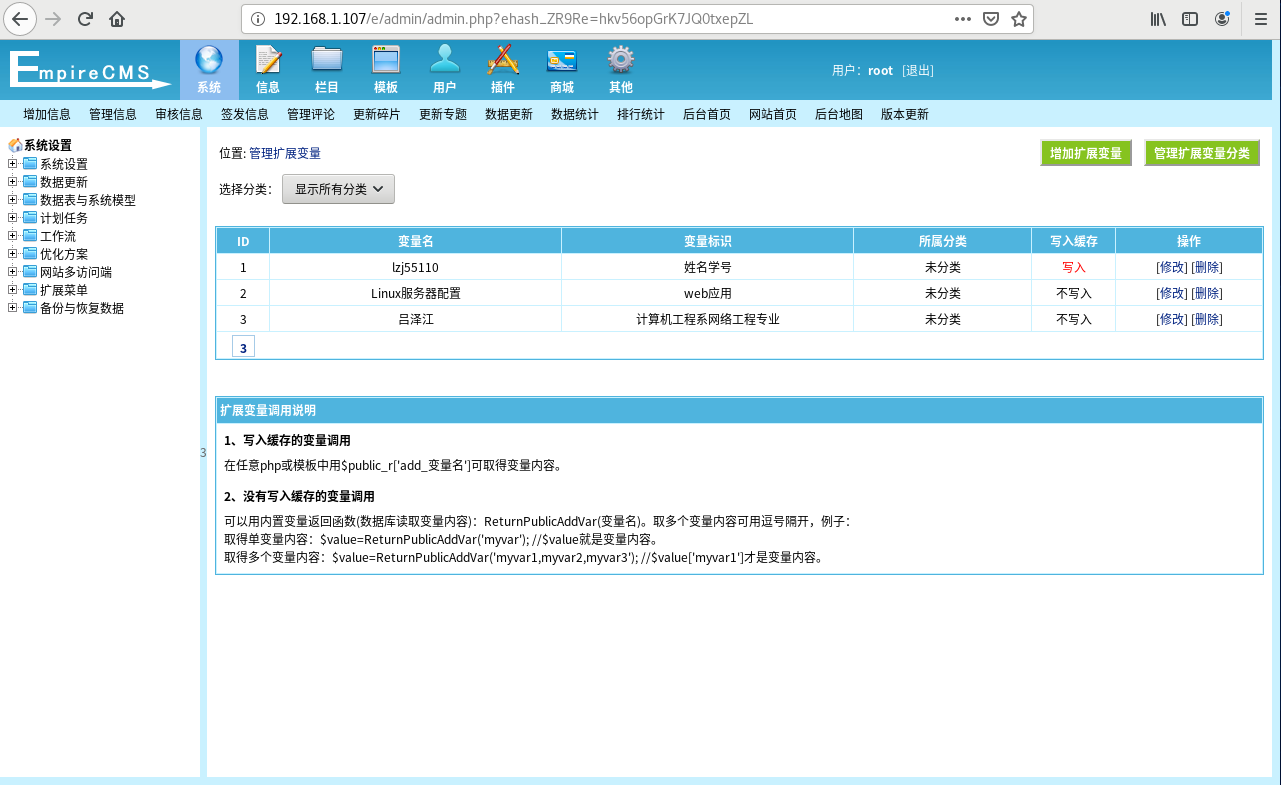This screenshot has height=785, width=1281.
Task: Go to browser home page
Action: (117, 18)
